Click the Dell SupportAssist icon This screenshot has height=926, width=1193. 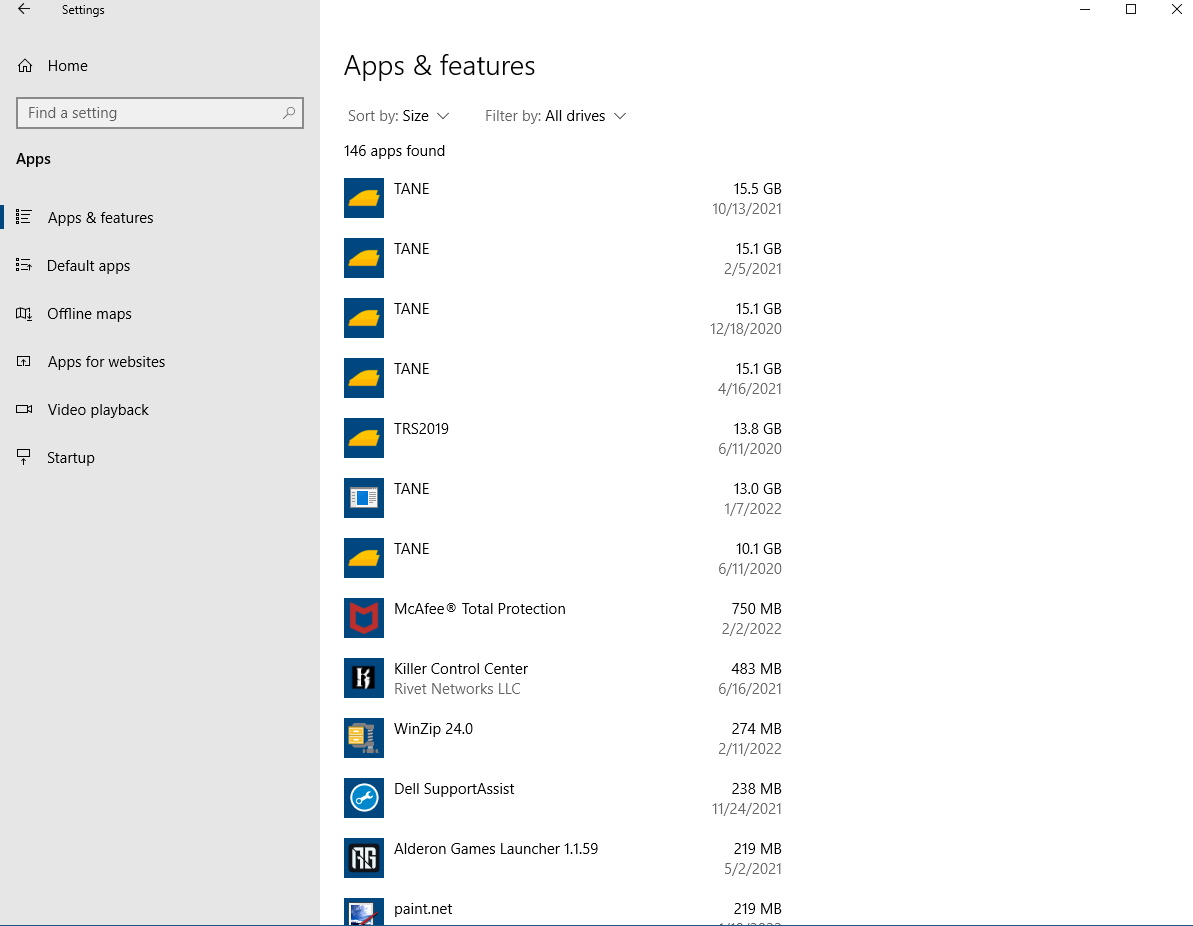364,799
